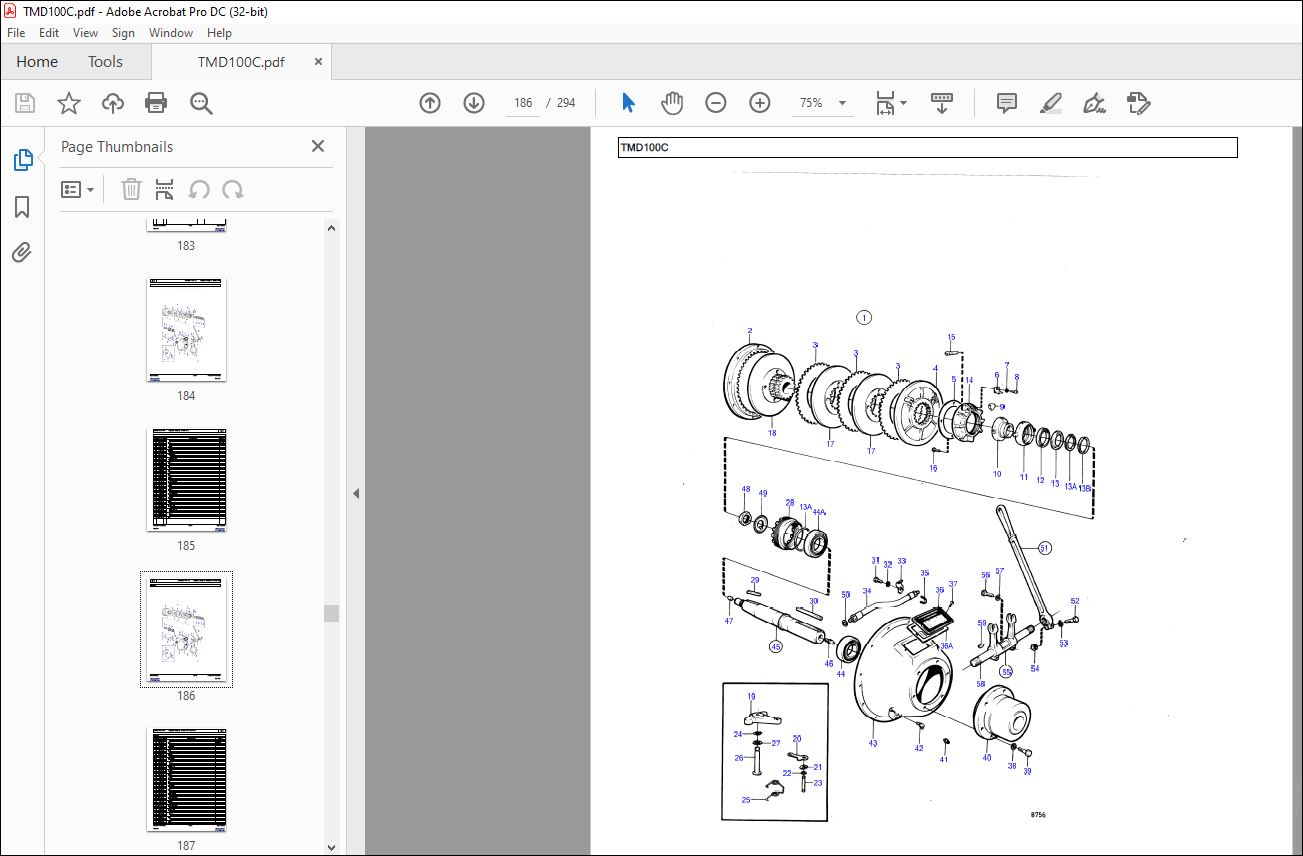The image size is (1303, 856).
Task: Open the Attachments paperclip panel
Action: (22, 252)
